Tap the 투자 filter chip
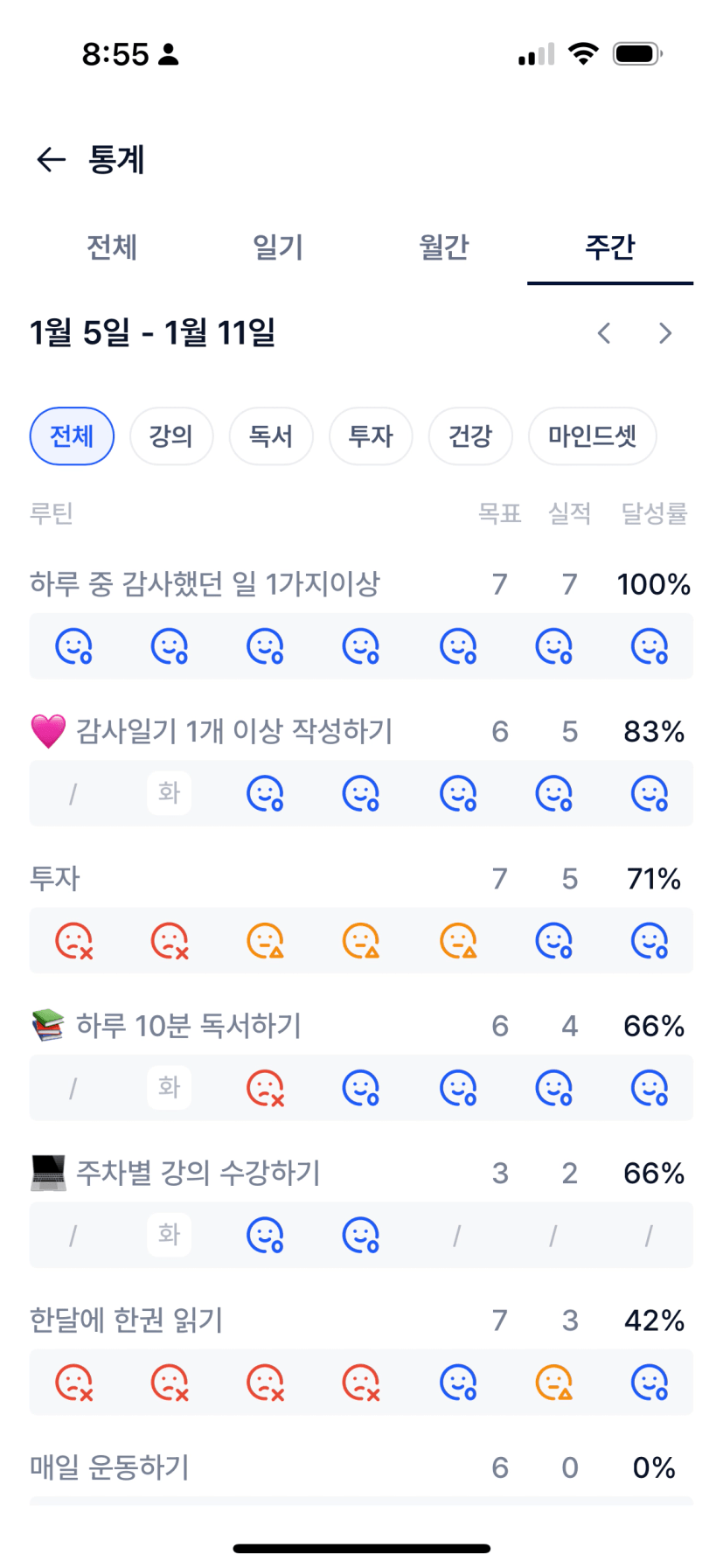Viewport: 723px width, 1568px height. coord(371,436)
